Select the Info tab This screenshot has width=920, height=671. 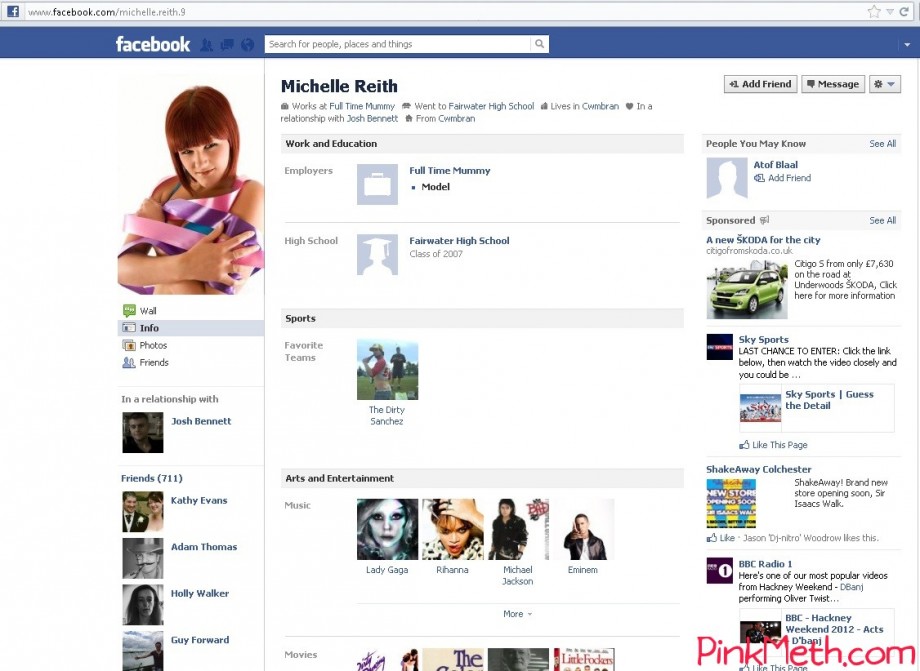pos(191,328)
